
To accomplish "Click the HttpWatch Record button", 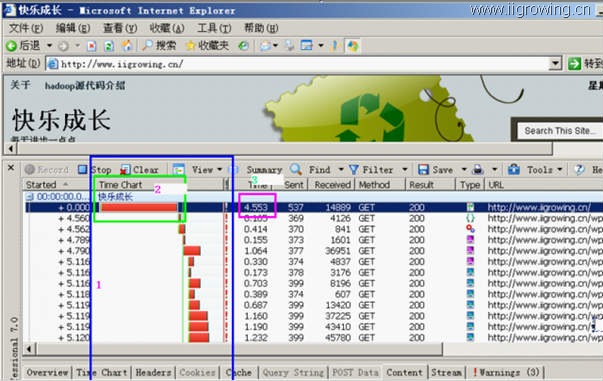I will [x=47, y=170].
